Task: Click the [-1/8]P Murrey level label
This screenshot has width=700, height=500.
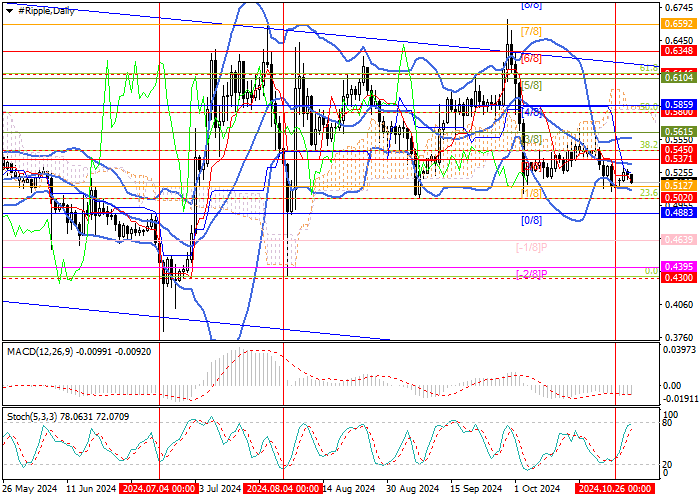Action: 532,247
